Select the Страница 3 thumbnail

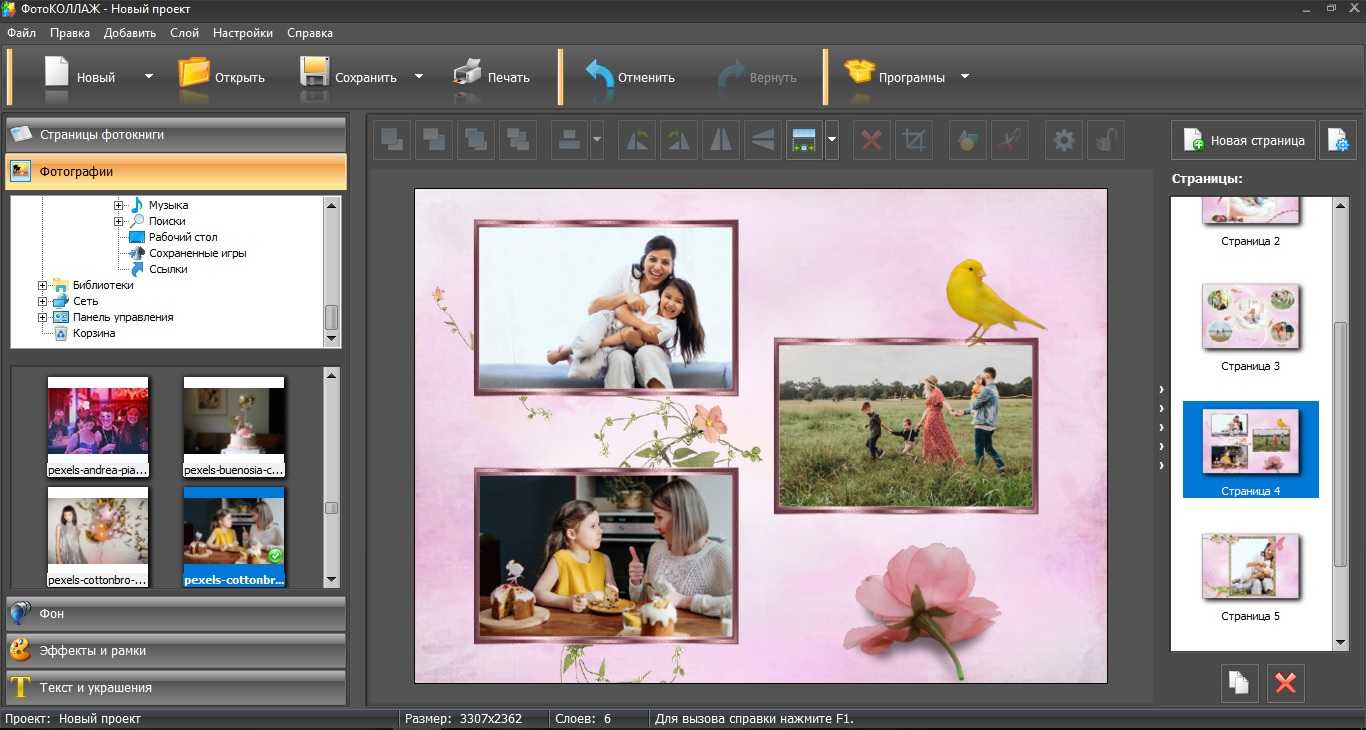[1250, 318]
